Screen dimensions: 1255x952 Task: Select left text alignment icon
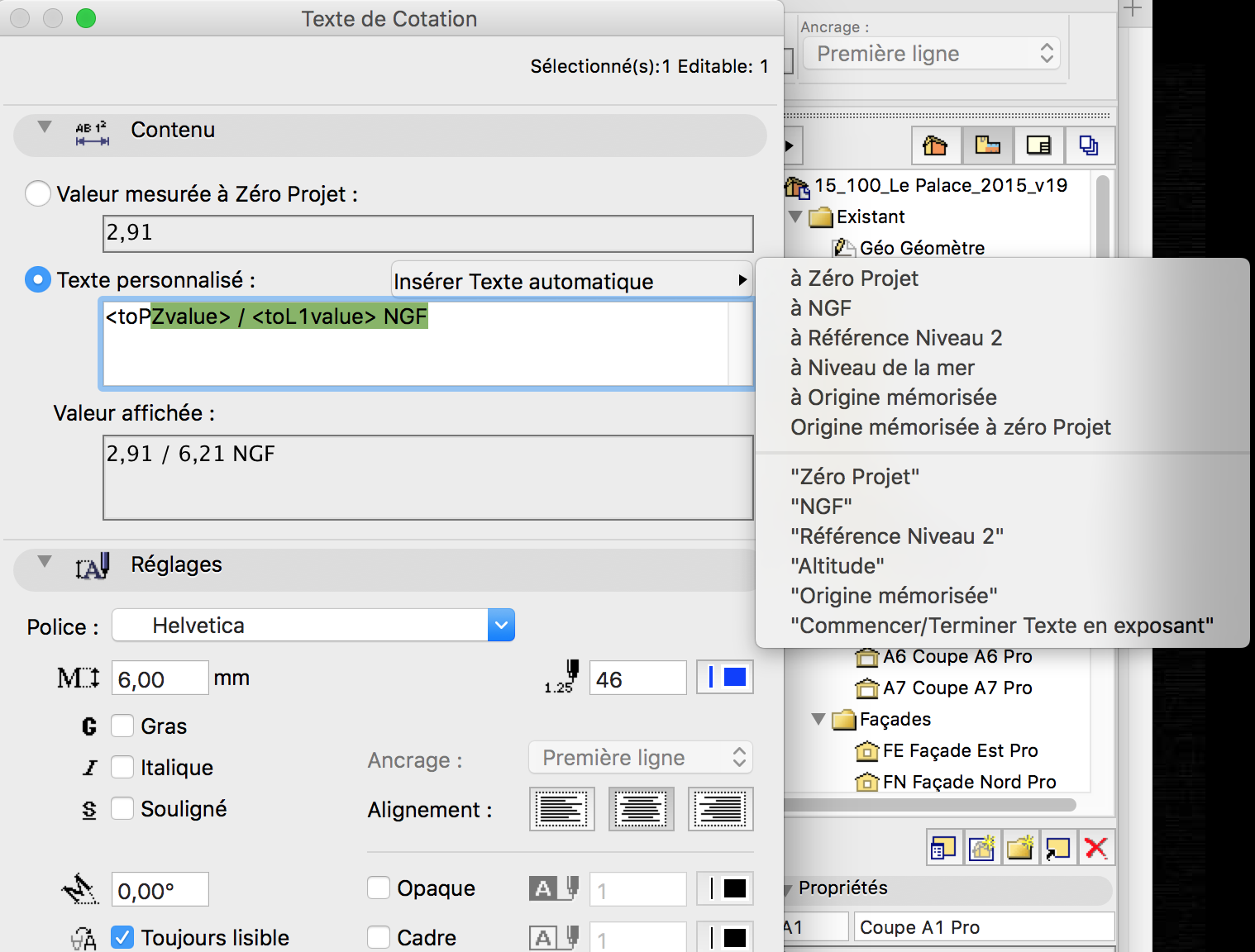[x=562, y=809]
